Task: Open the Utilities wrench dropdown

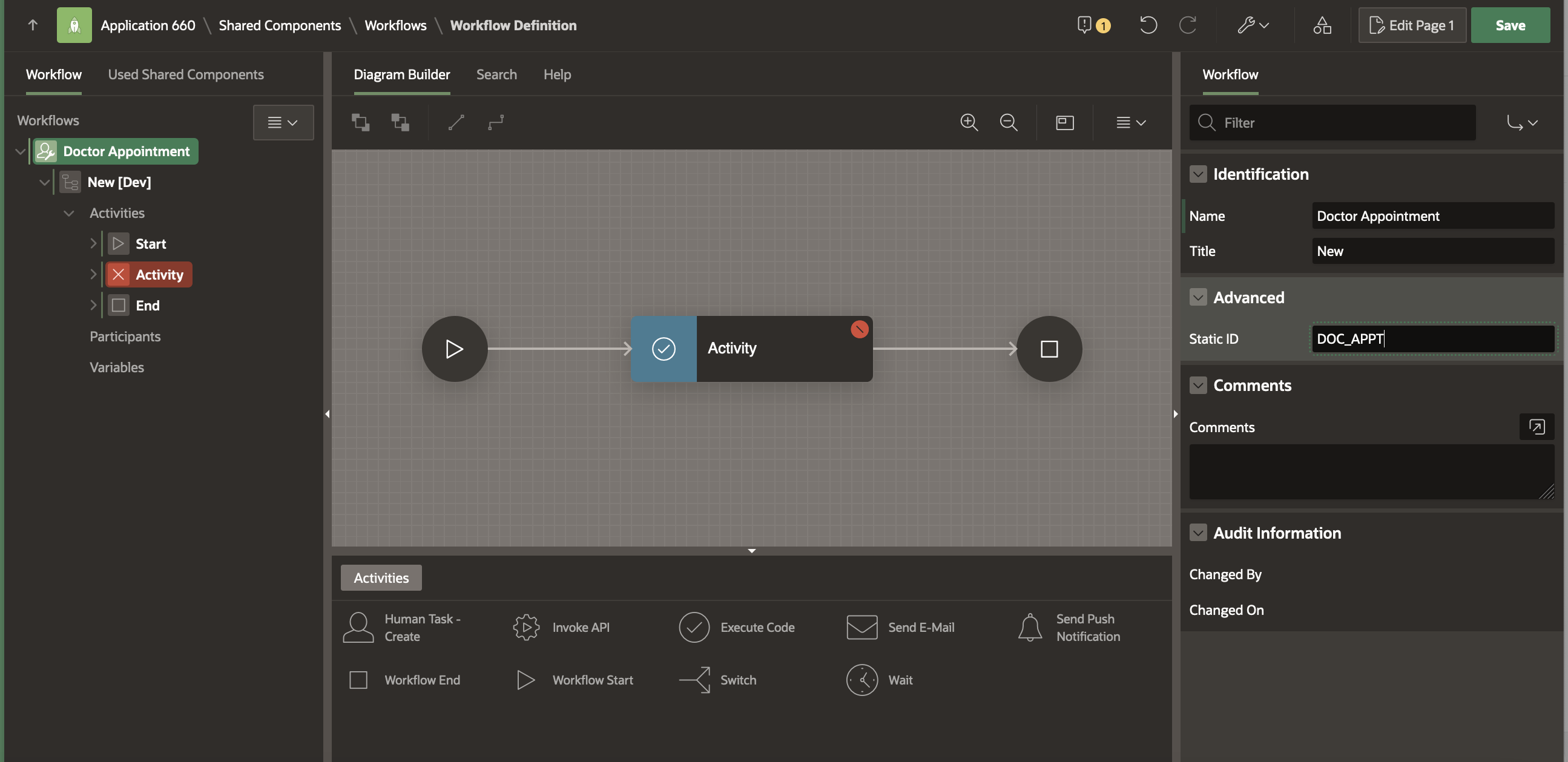Action: pyautogui.click(x=1252, y=25)
